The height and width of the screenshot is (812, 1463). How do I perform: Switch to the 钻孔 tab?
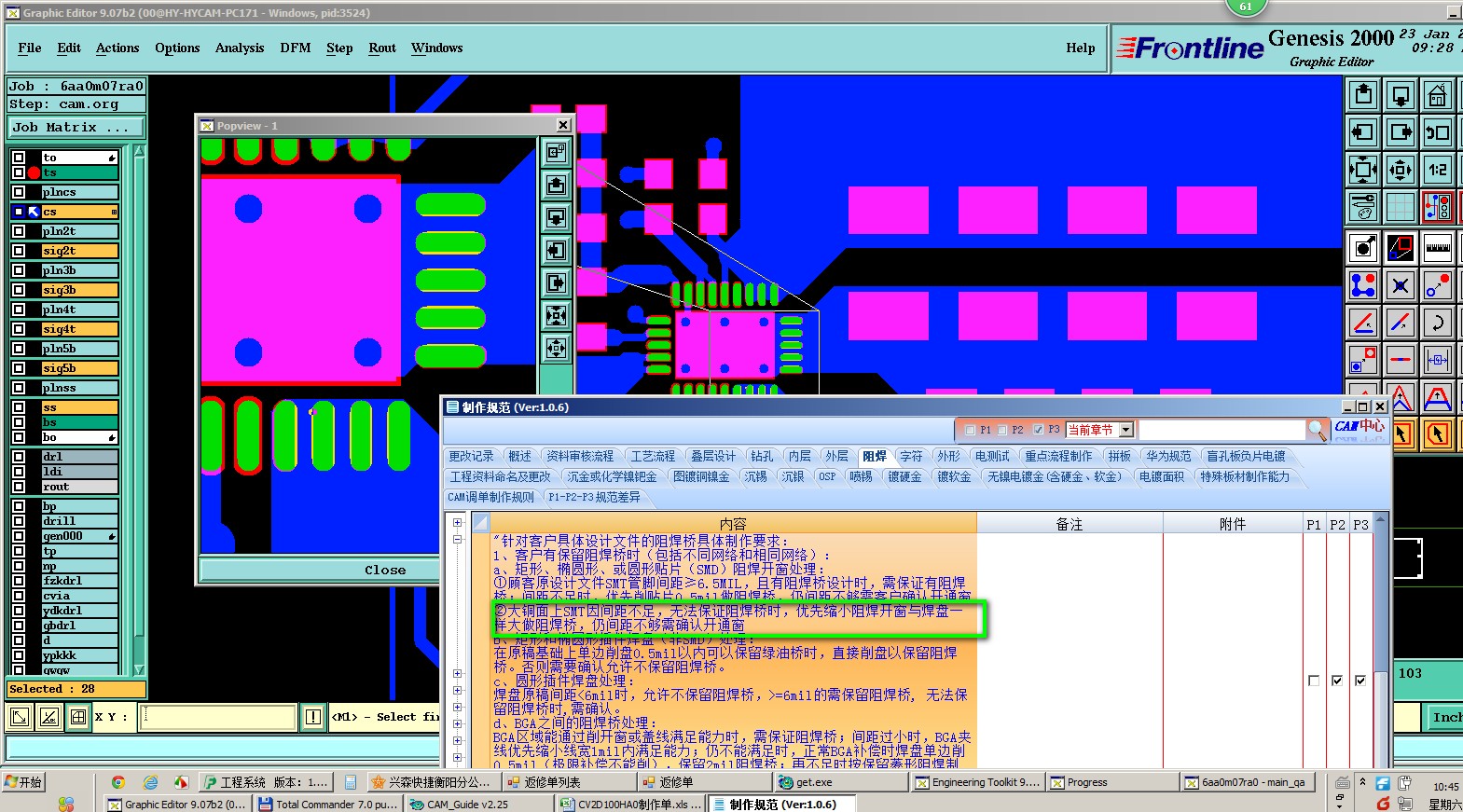pyautogui.click(x=762, y=456)
